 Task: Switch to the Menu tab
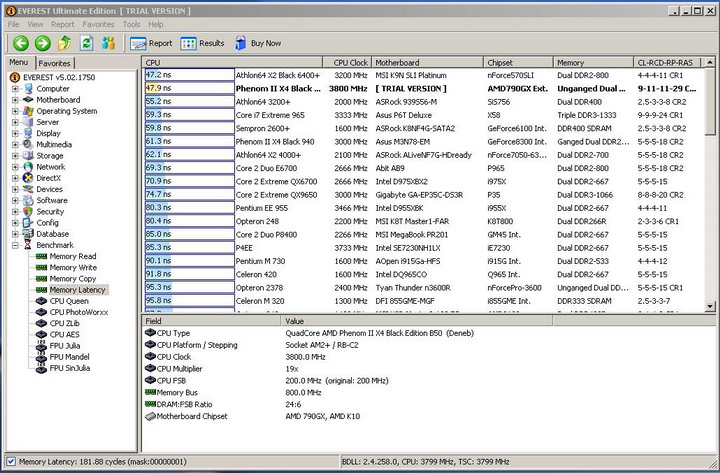click(x=19, y=62)
